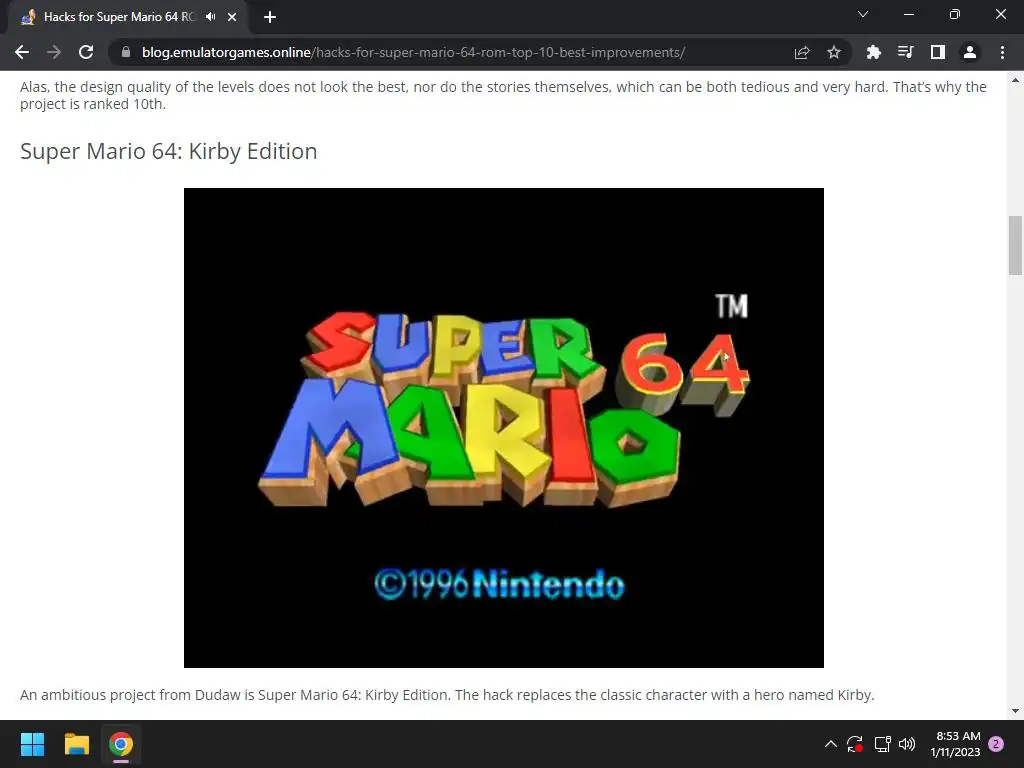Close the Hacks for Super Mario 64 tab

(232, 17)
